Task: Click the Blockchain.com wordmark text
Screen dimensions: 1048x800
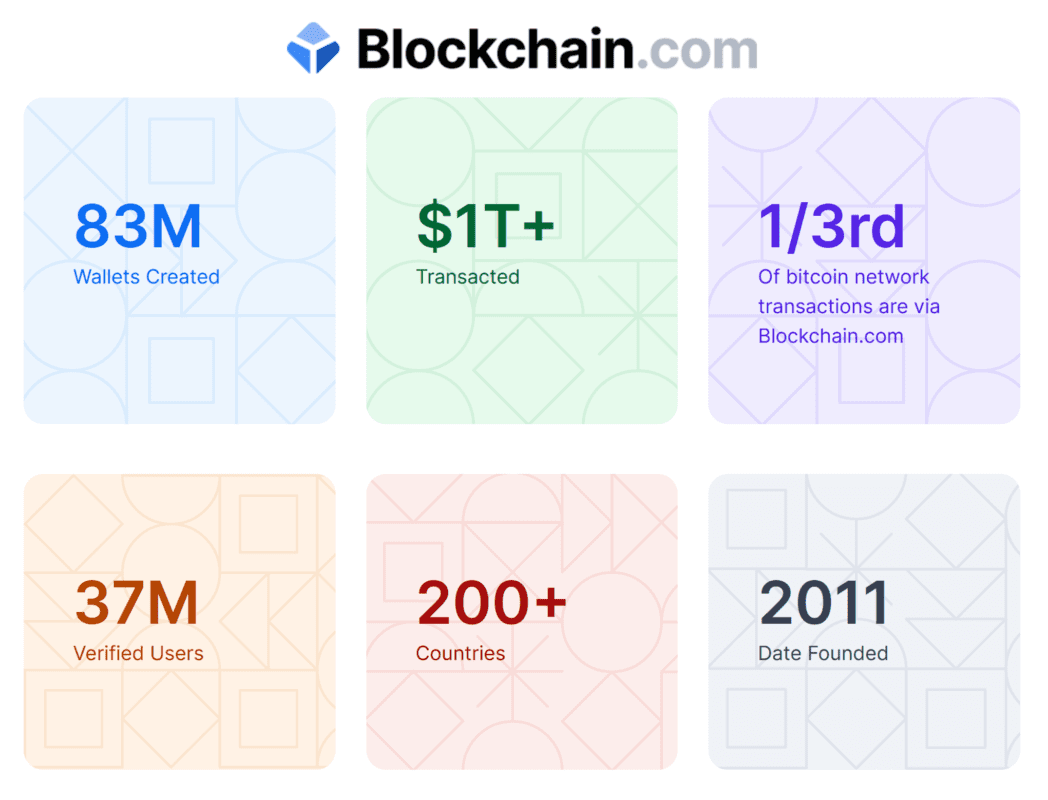Action: (x=557, y=49)
